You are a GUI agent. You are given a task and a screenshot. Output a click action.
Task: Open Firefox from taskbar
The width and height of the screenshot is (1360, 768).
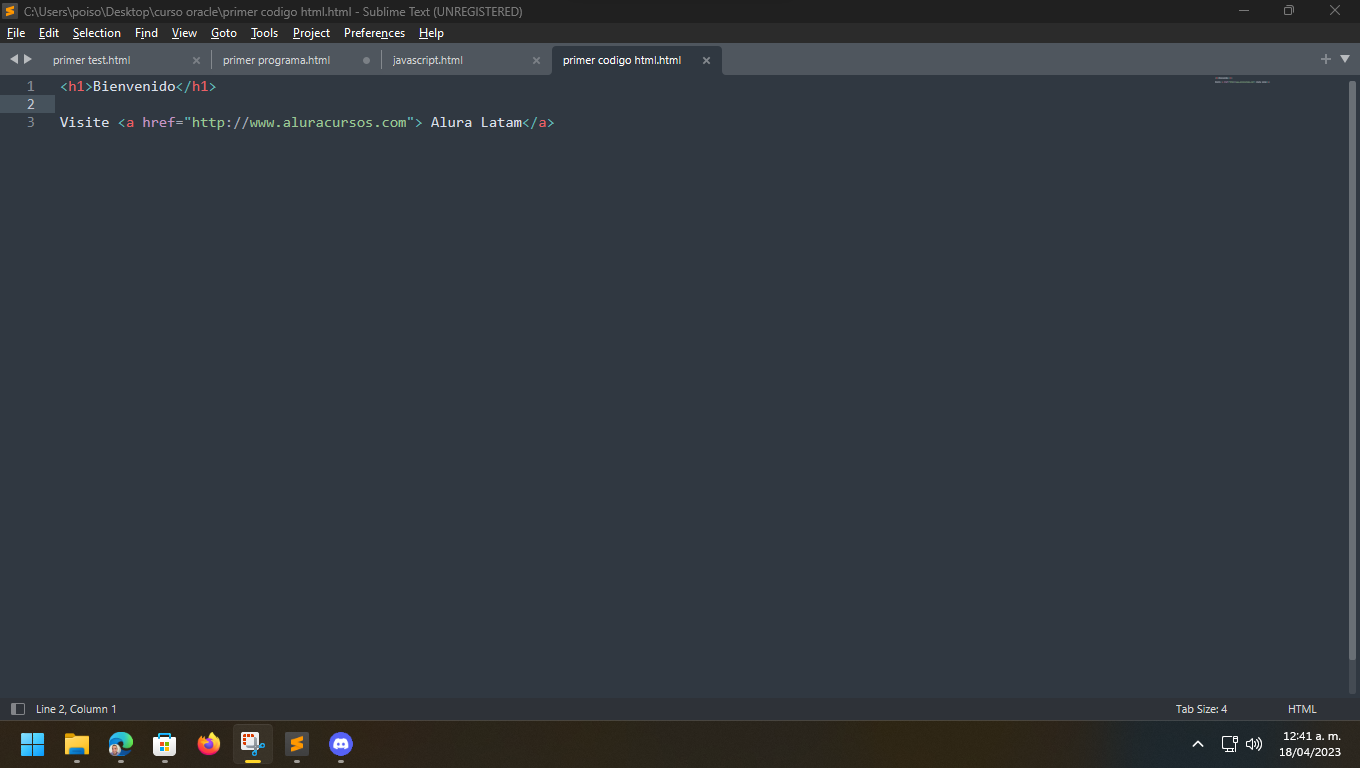coord(209,744)
